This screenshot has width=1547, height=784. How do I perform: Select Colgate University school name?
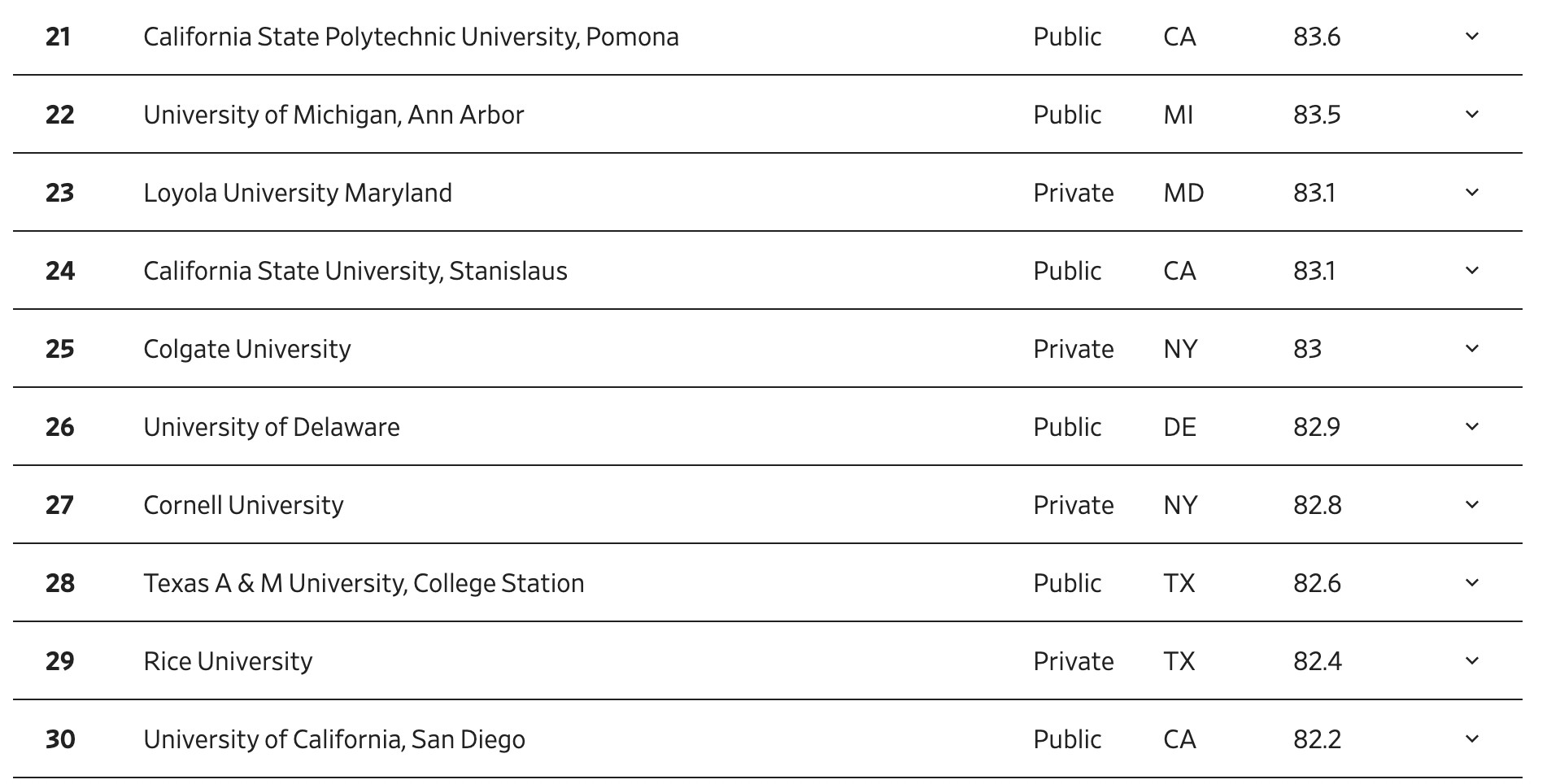pos(247,349)
